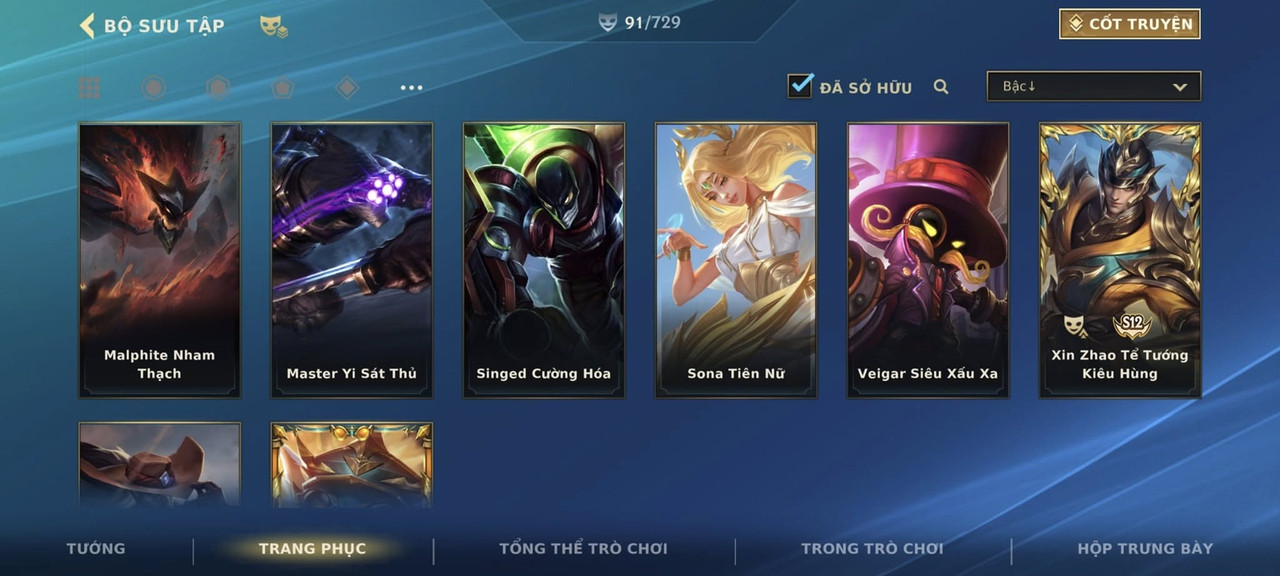Open the Xin Zhao Tể Tướng Kiêu Hùng skin
The height and width of the screenshot is (576, 1280).
[x=1120, y=260]
